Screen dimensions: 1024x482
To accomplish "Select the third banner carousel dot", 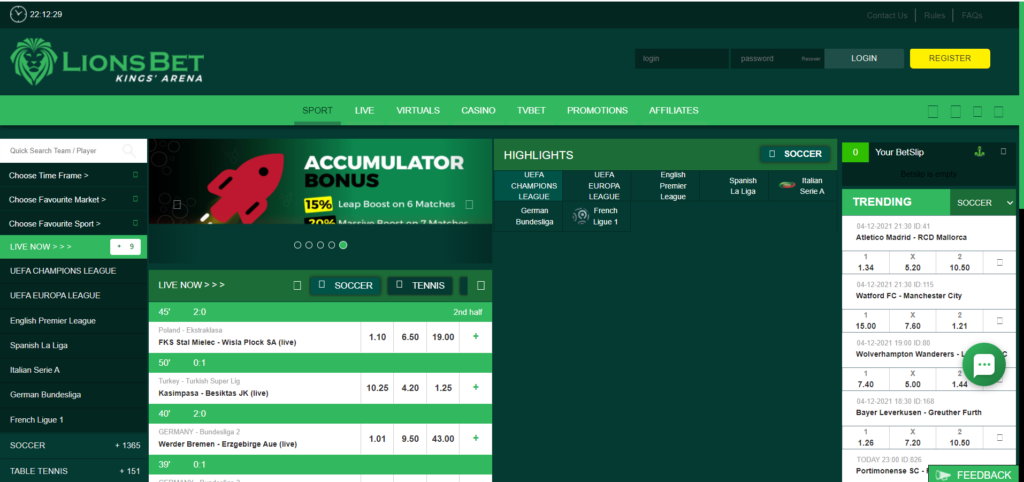I will pos(320,245).
